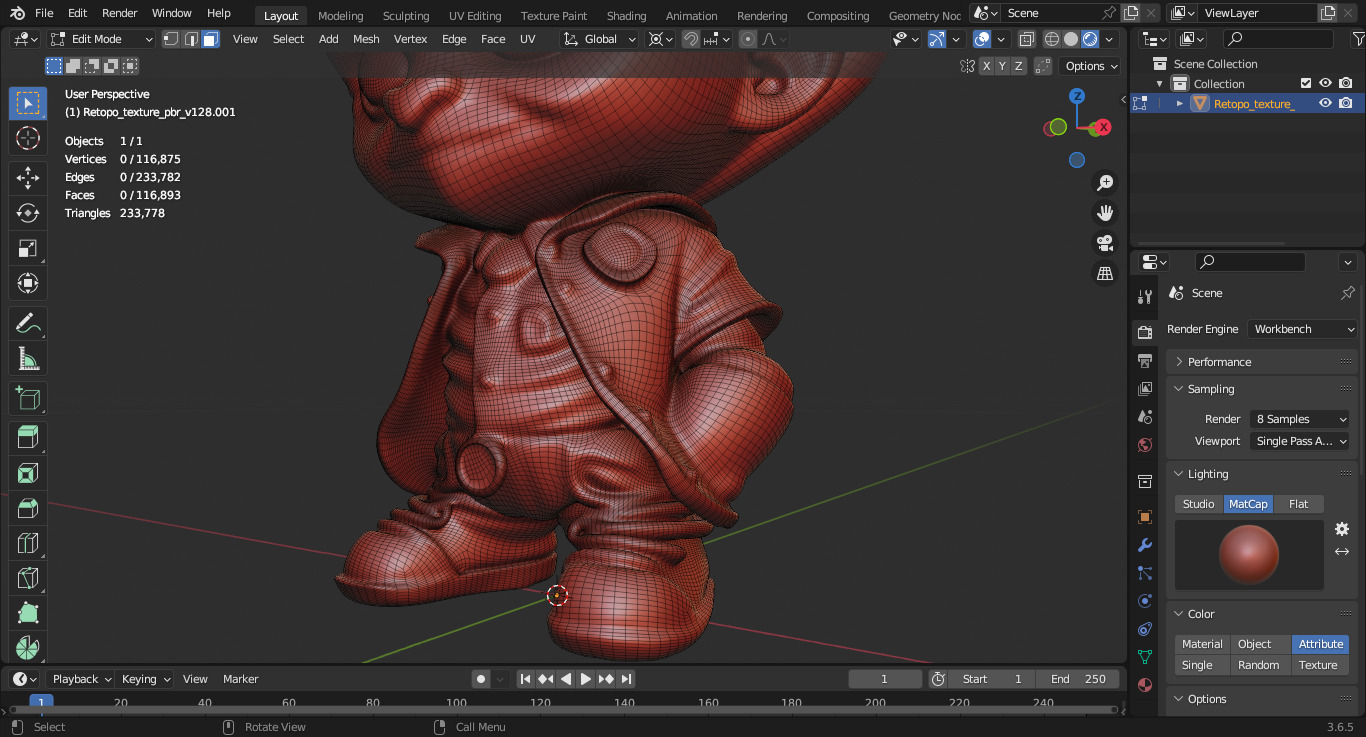Open the Render 8 Samples dropdown
1366x737 pixels.
[x=1298, y=419]
